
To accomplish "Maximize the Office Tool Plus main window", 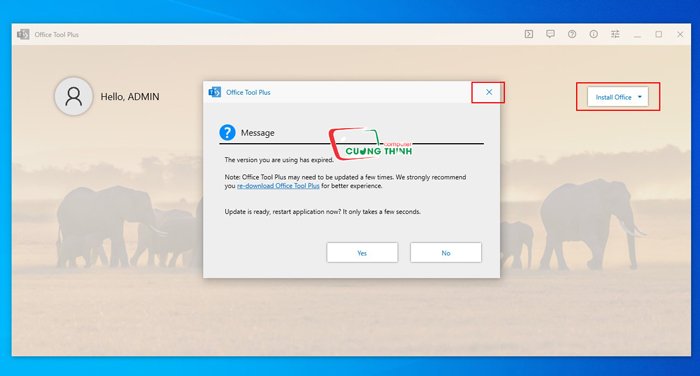I will pos(658,34).
